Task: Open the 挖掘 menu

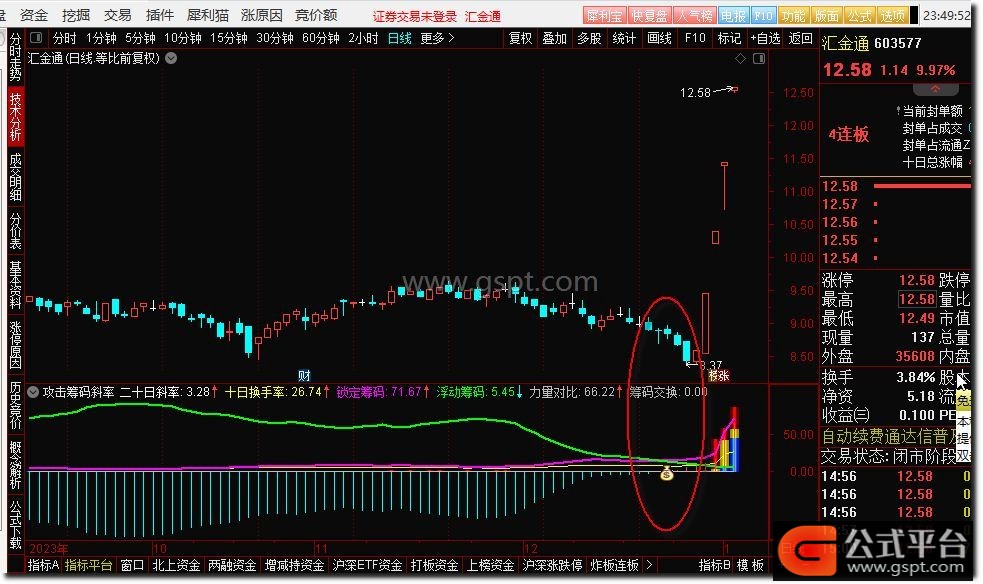Action: tap(76, 14)
